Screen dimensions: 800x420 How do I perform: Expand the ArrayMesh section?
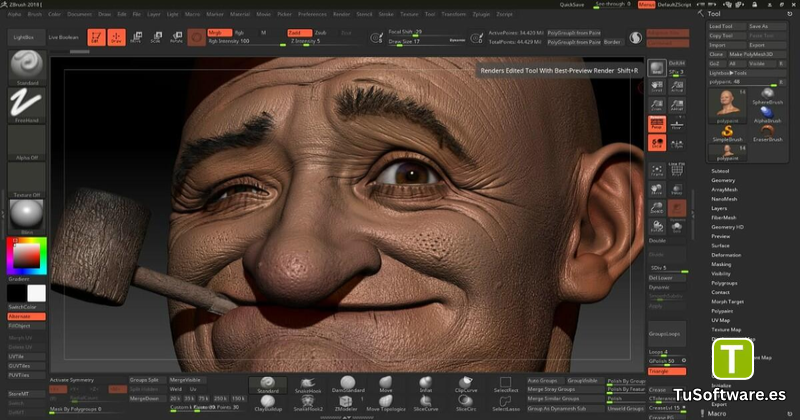click(x=724, y=189)
